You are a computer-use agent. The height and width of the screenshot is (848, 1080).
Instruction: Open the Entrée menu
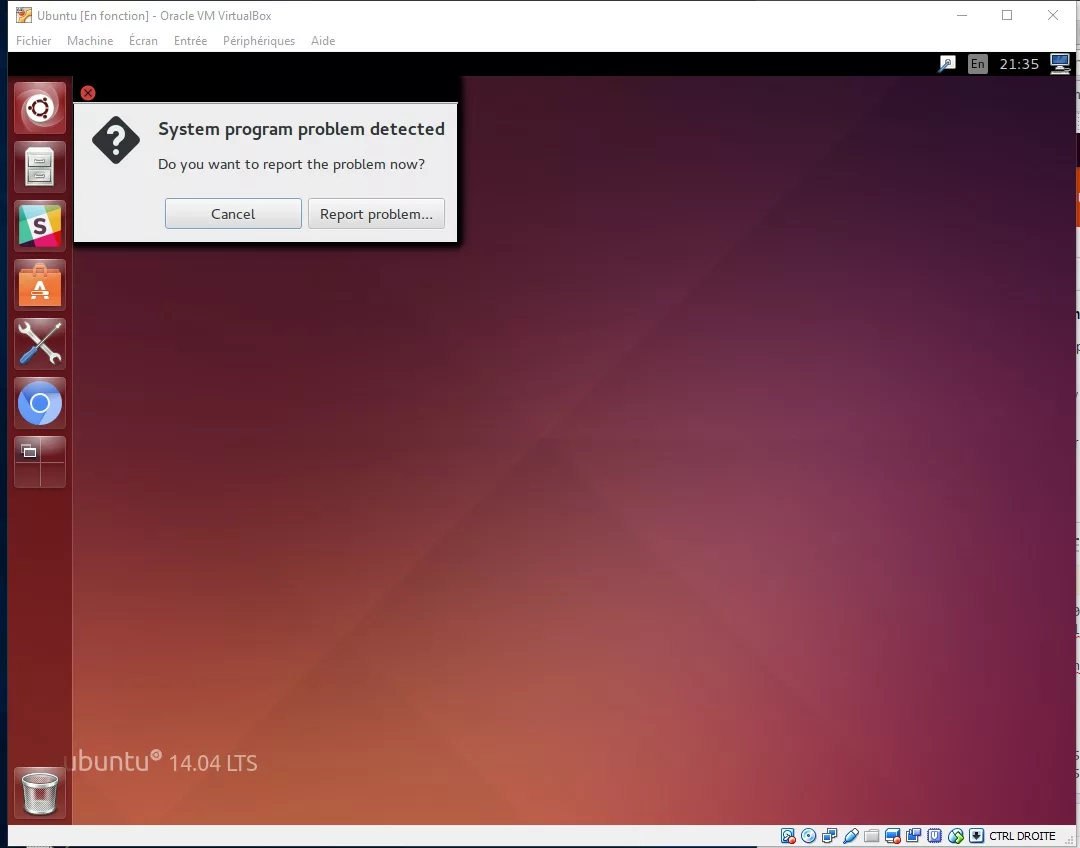pos(190,41)
